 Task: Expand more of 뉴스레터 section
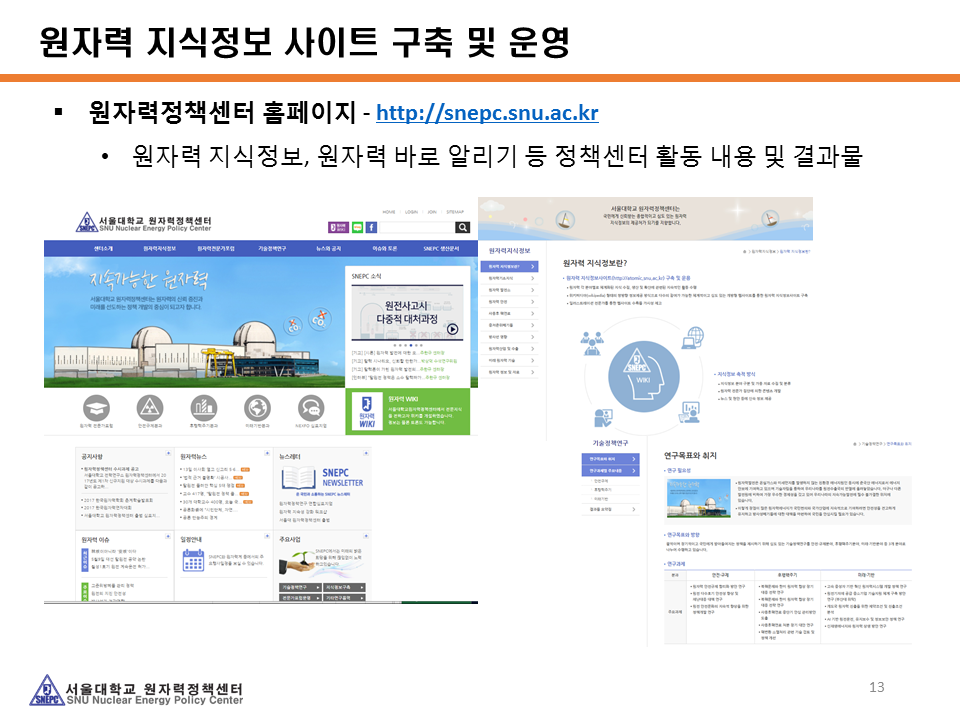click(x=366, y=454)
